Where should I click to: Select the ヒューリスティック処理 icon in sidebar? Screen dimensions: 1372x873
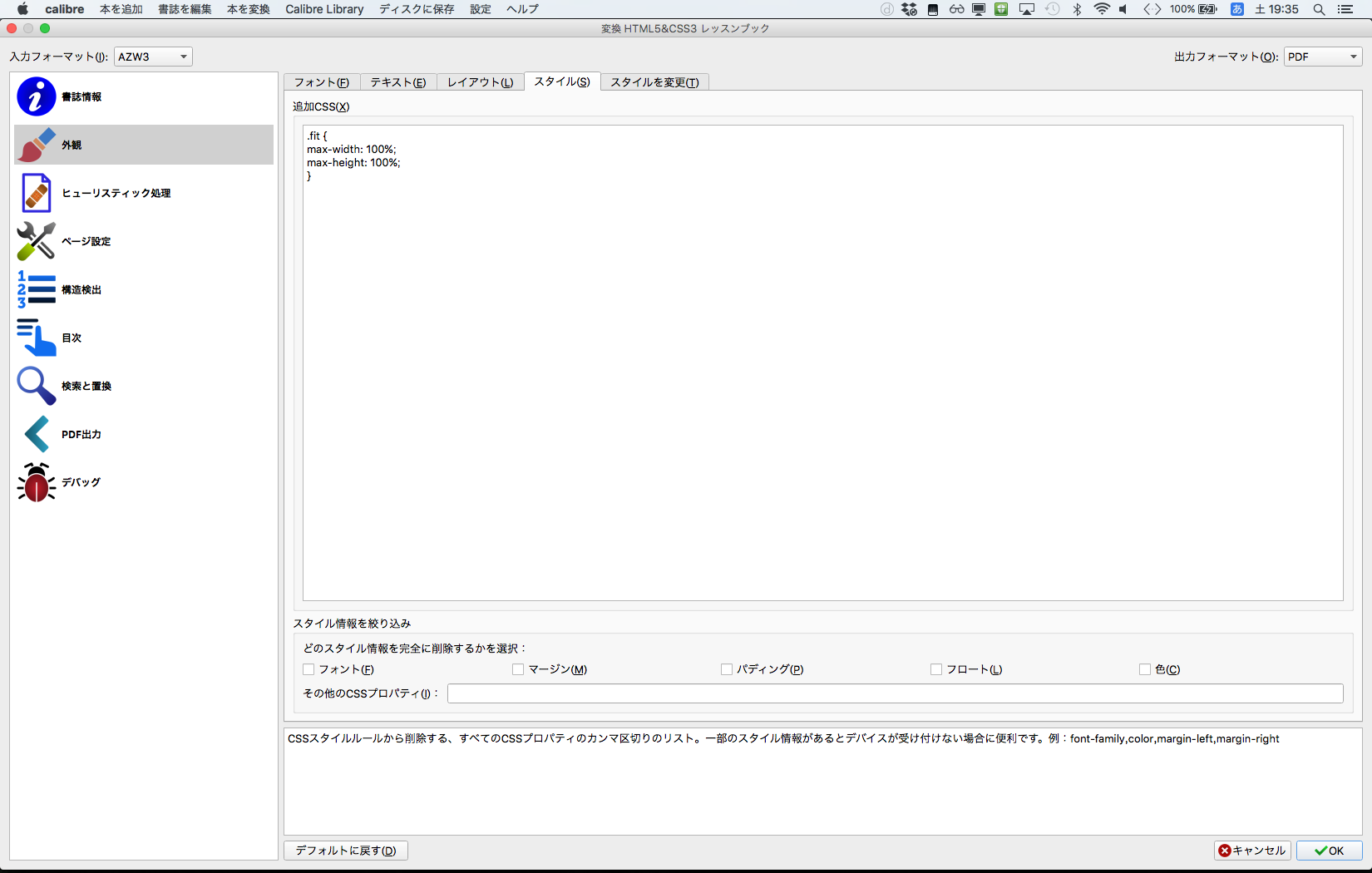[37, 193]
